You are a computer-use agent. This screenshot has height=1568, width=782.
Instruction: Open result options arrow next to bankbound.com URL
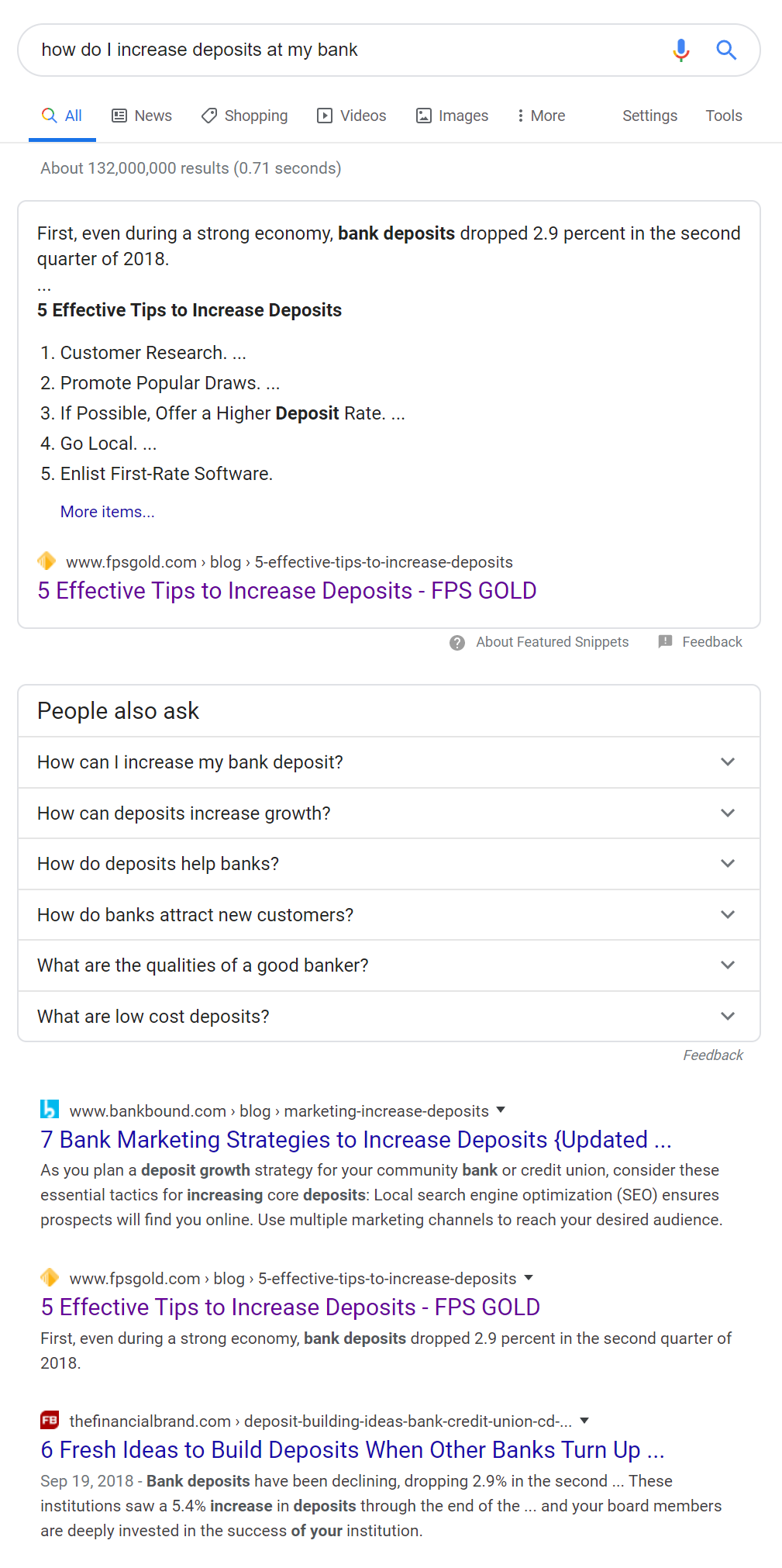(x=501, y=1110)
